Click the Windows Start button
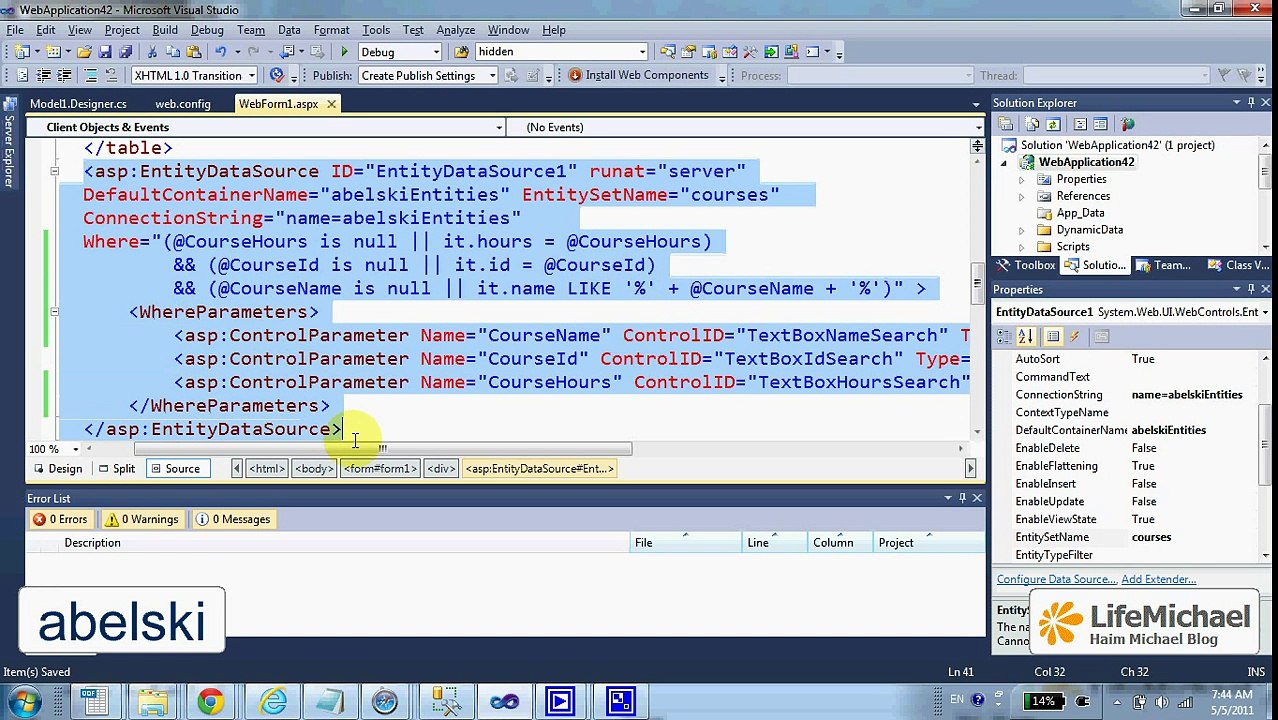Screen dimensions: 1278x720 coord(24,701)
